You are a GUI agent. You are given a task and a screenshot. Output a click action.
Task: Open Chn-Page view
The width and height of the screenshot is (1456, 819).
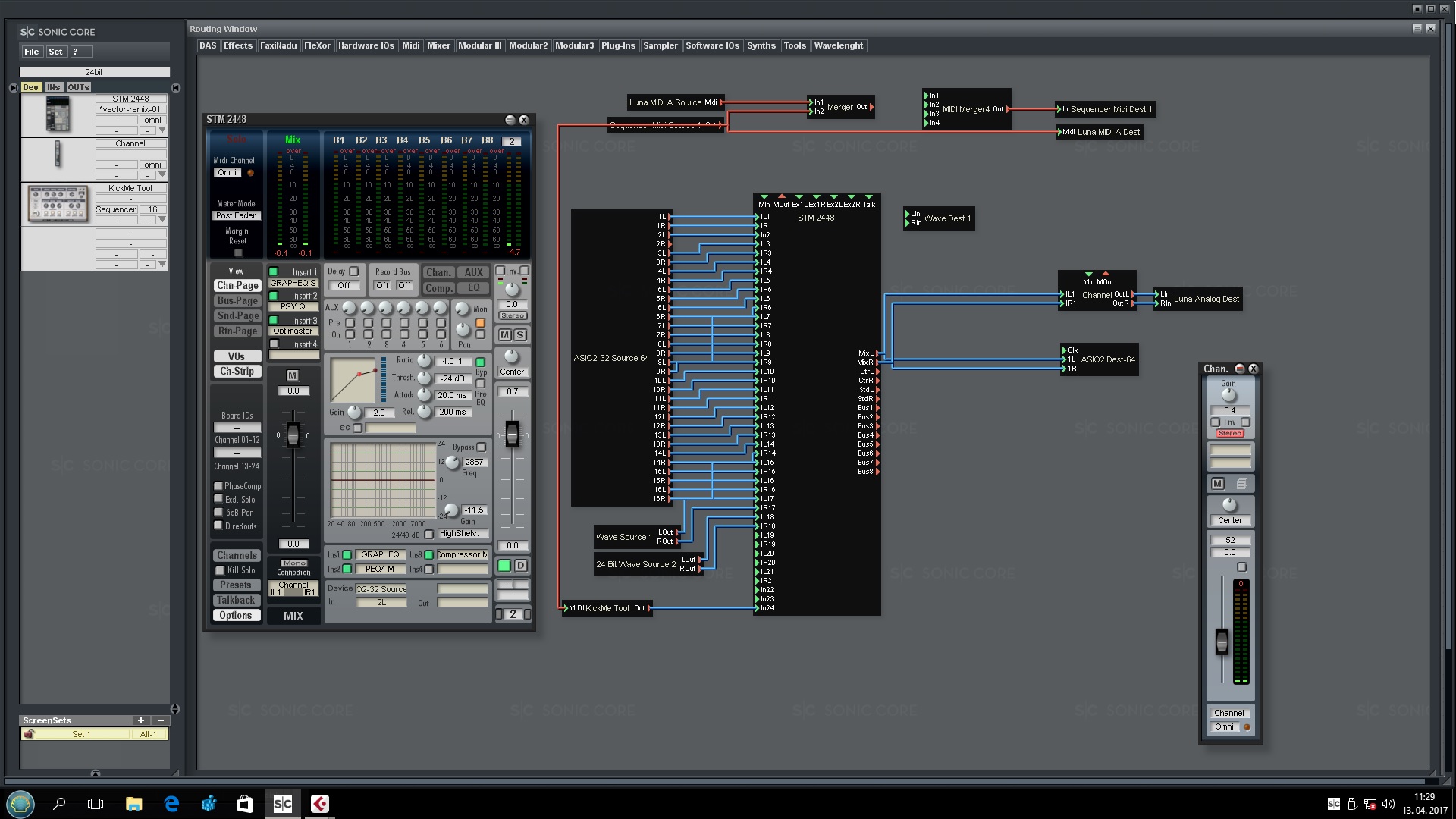coord(237,286)
